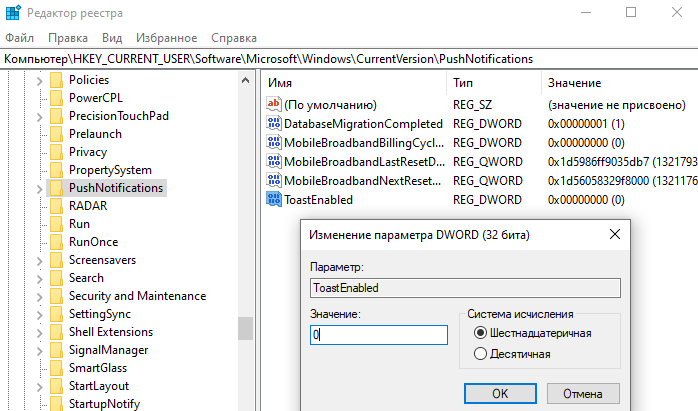Select the MobileBroadbandNextReset... QWORD icon
698x411 pixels.
point(274,180)
